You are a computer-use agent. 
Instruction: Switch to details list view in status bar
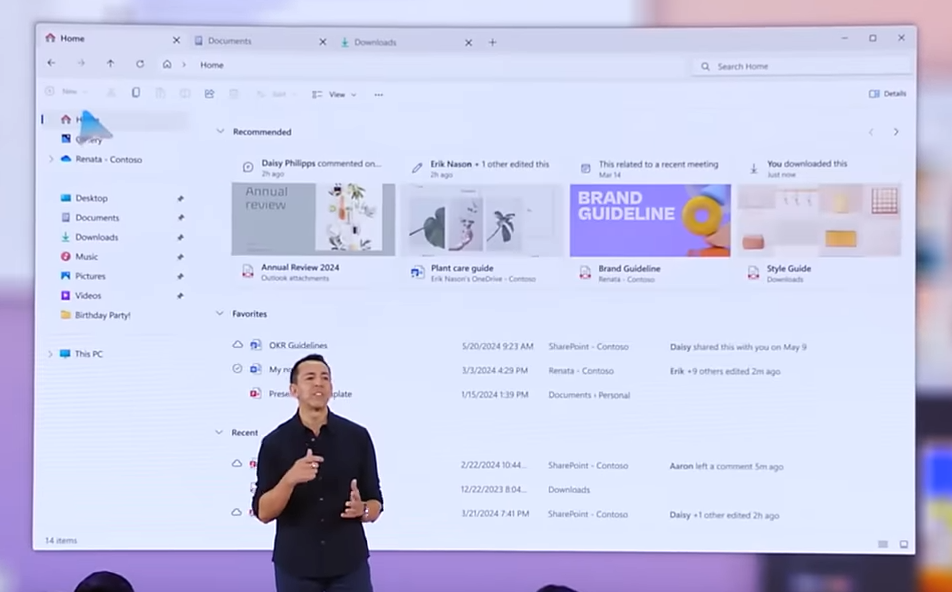click(x=883, y=544)
